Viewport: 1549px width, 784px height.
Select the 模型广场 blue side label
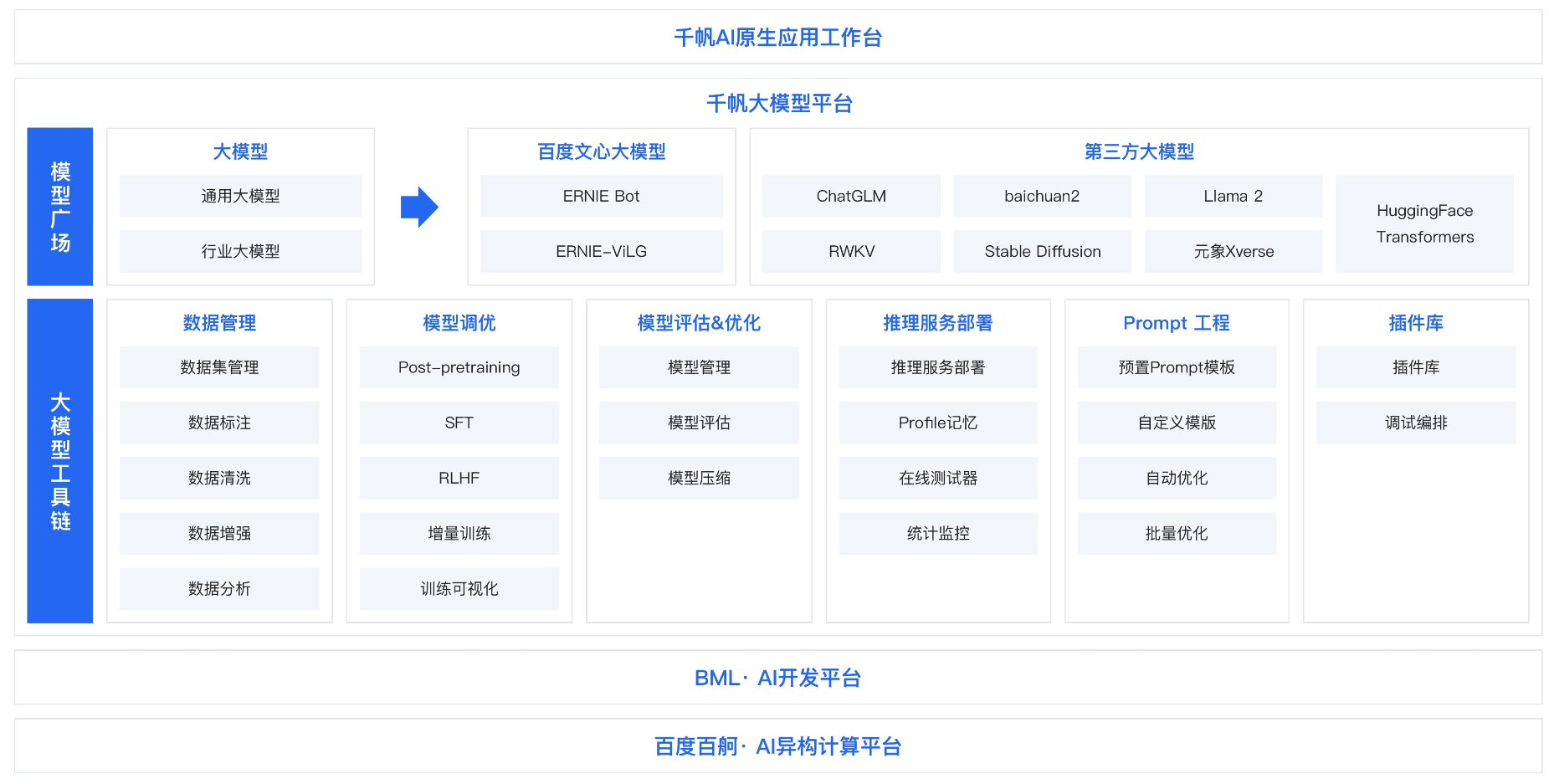click(60, 207)
